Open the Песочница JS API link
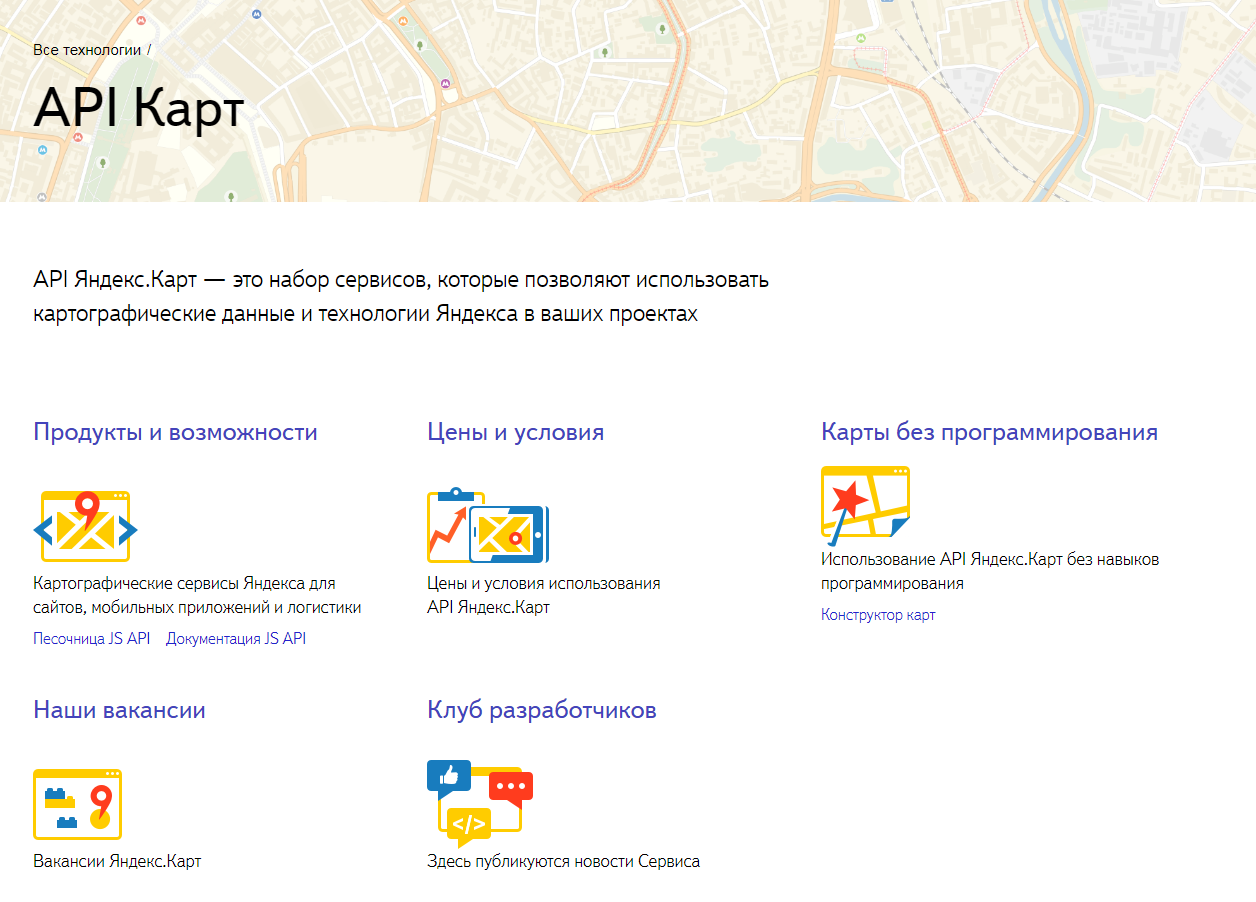 pos(91,639)
